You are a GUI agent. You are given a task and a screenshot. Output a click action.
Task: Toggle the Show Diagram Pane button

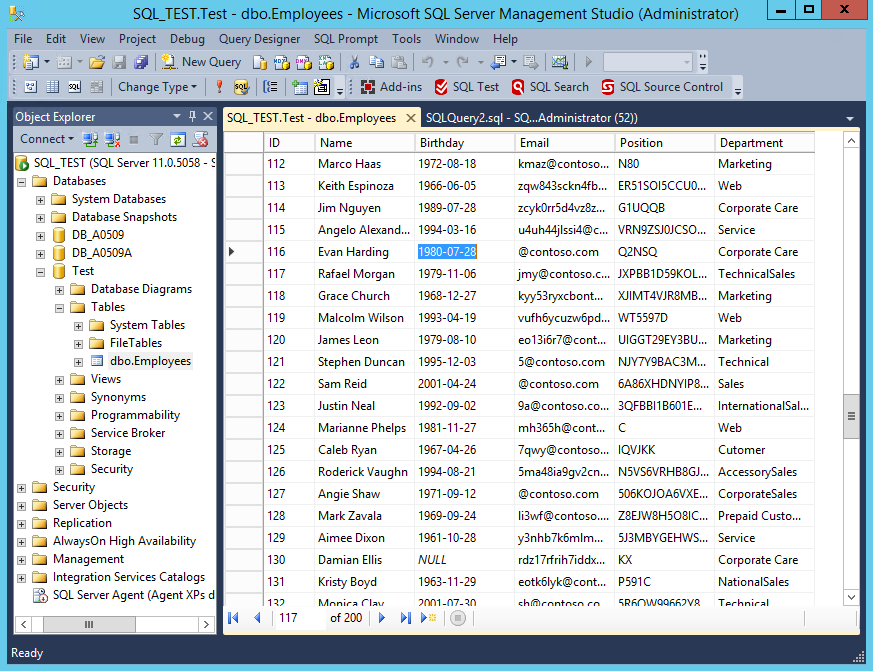tap(29, 87)
